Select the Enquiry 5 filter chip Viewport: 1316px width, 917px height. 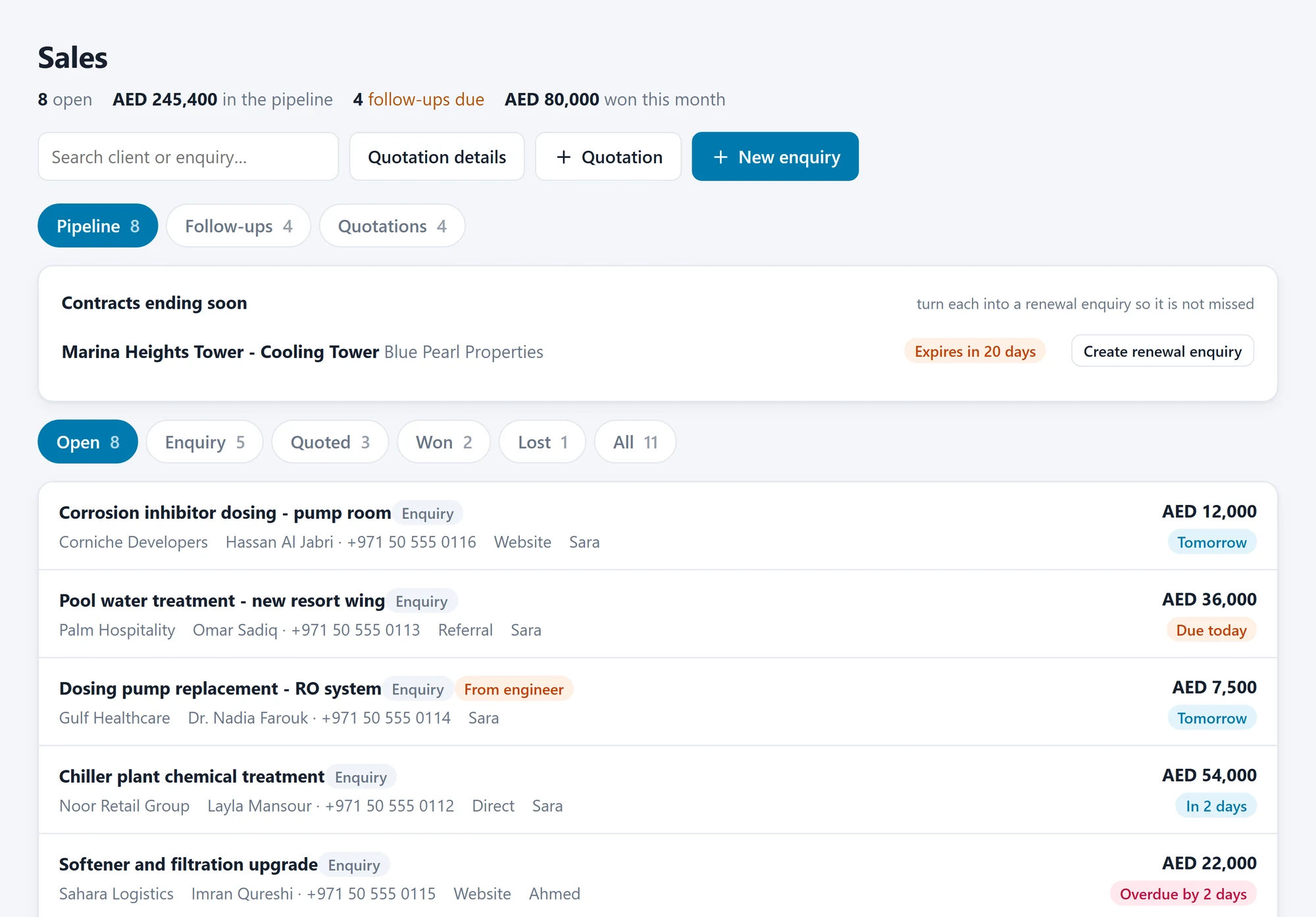point(205,442)
